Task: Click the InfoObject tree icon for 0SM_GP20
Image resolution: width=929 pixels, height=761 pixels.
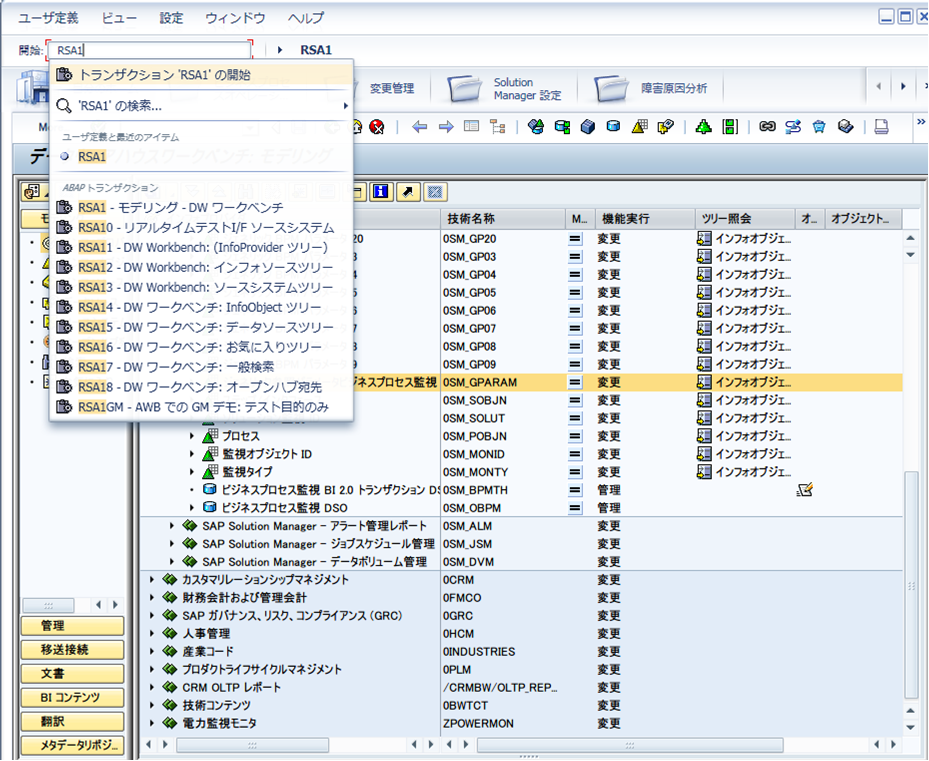Action: (704, 239)
